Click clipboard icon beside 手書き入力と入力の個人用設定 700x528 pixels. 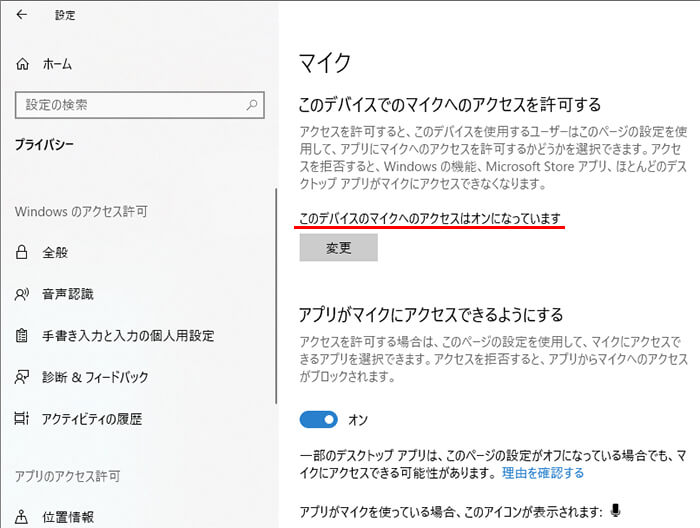[21, 335]
